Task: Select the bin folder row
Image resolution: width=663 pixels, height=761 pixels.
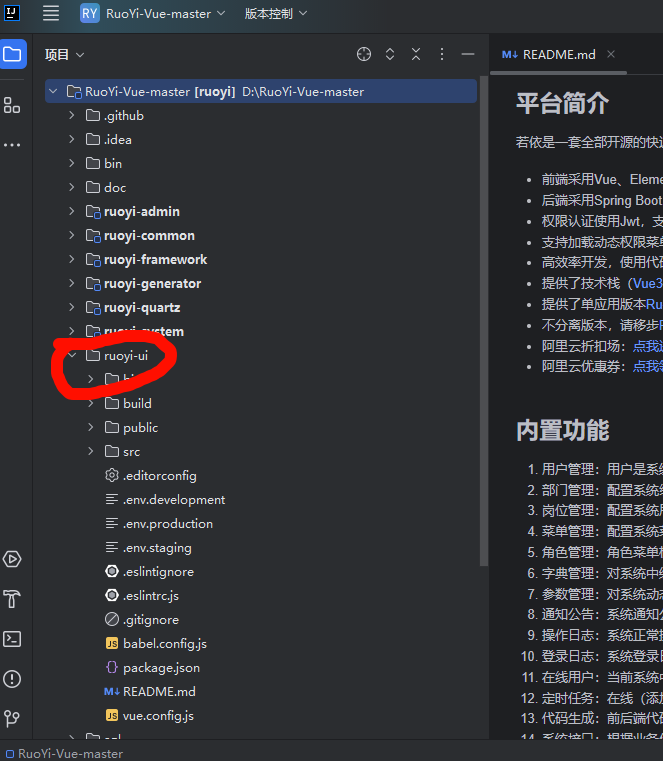Action: pyautogui.click(x=261, y=163)
